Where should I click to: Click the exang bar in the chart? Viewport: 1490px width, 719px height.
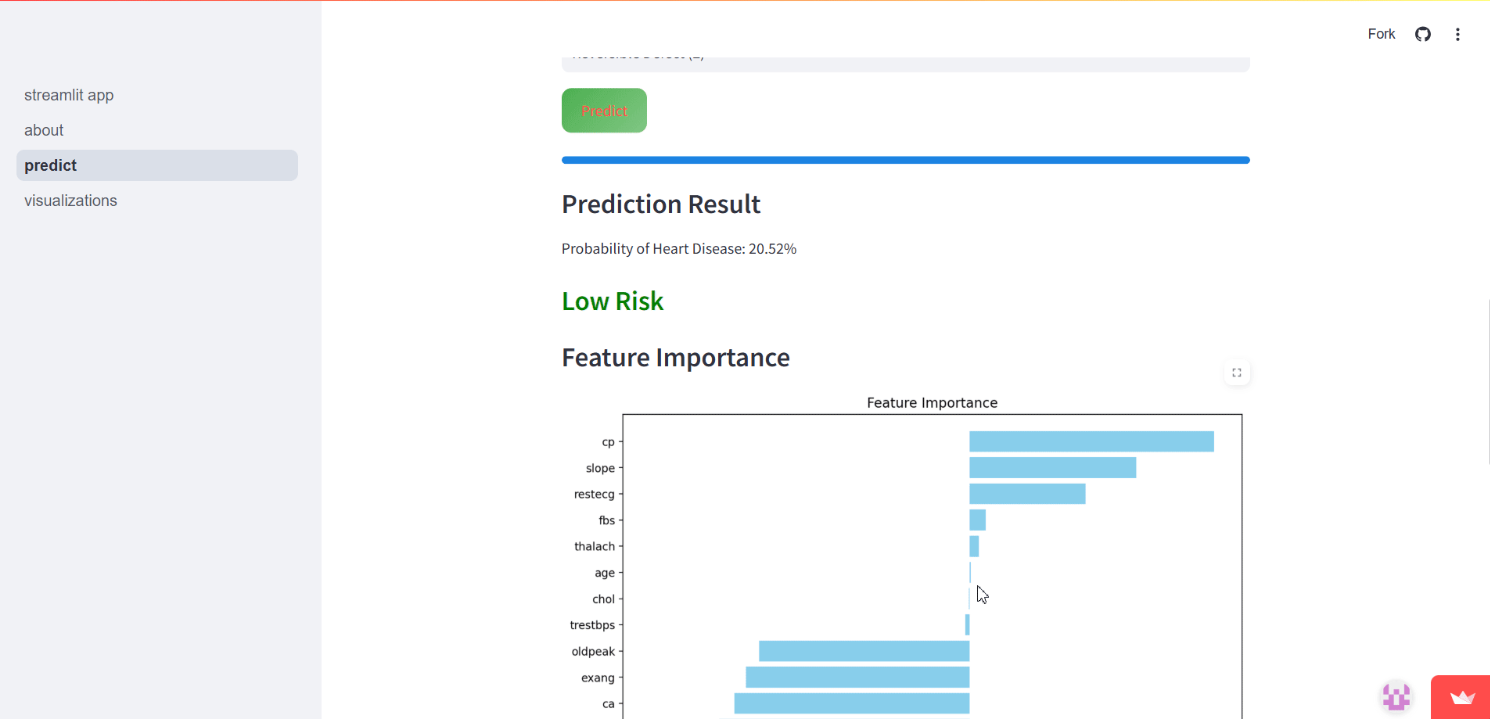point(857,677)
